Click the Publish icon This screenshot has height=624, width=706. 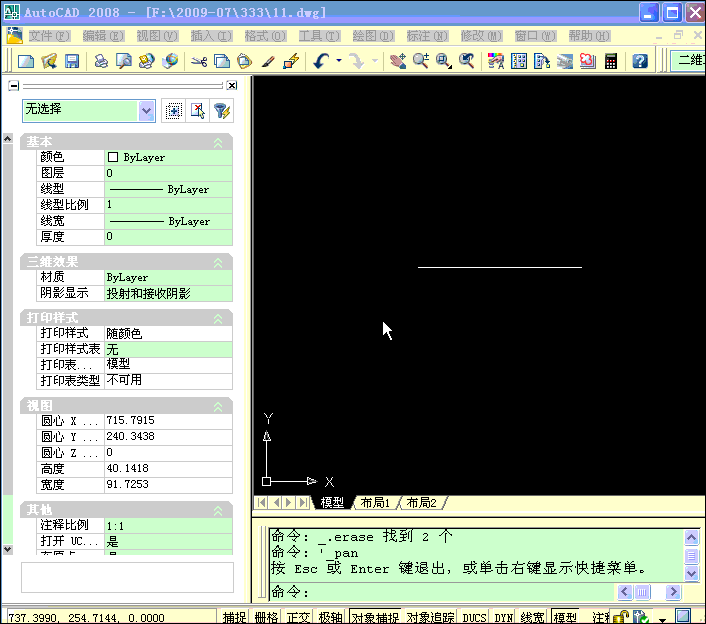click(147, 61)
